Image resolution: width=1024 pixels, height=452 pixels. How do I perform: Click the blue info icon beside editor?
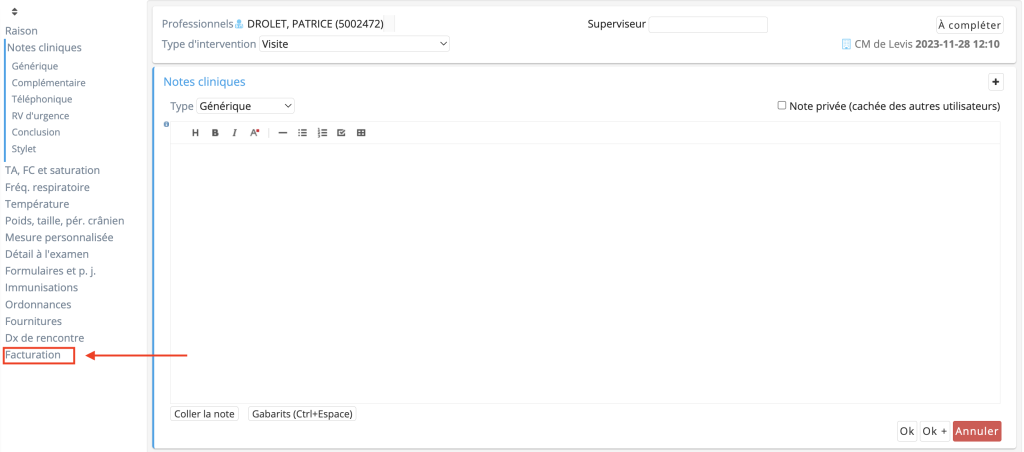pyautogui.click(x=166, y=124)
